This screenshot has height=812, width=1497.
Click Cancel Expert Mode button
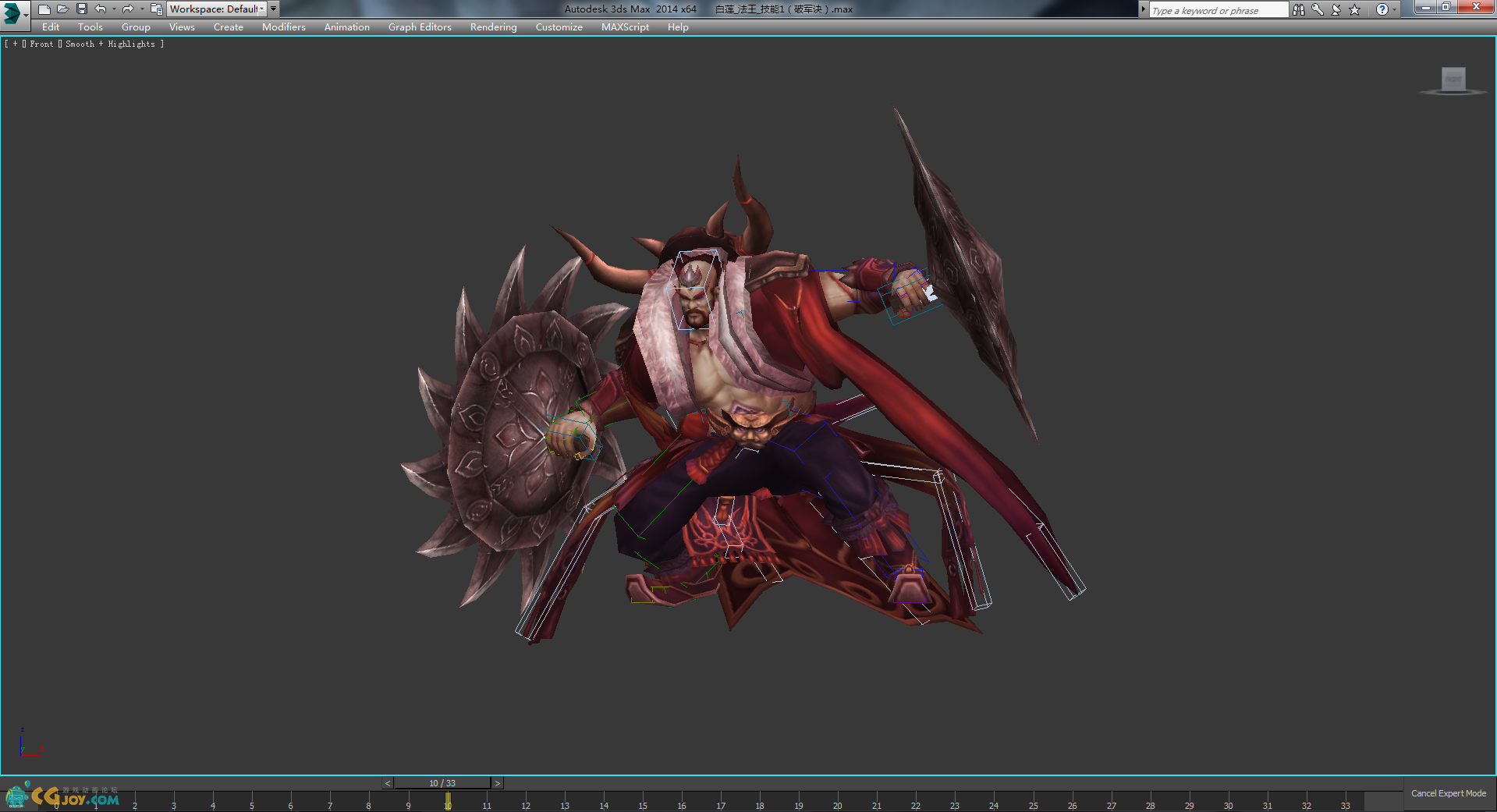1448,793
